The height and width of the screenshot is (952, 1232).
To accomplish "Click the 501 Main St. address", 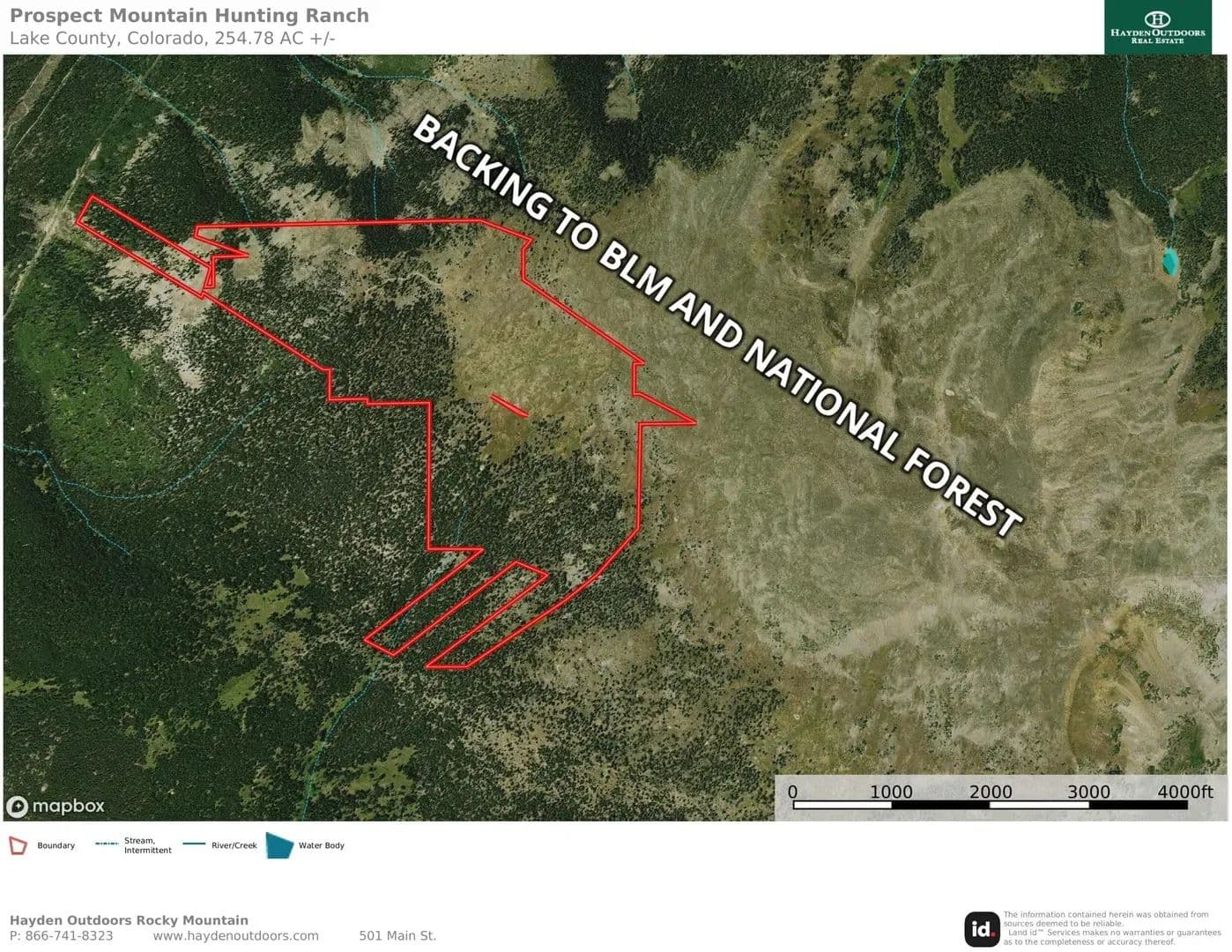I will point(397,935).
